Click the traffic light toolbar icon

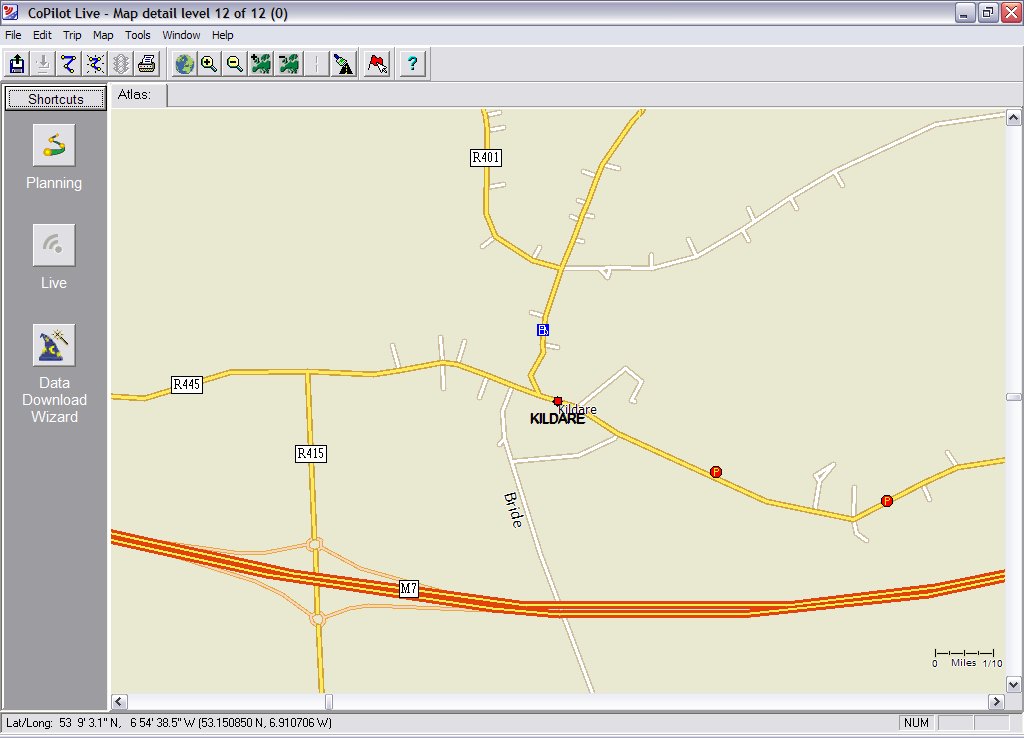(121, 64)
